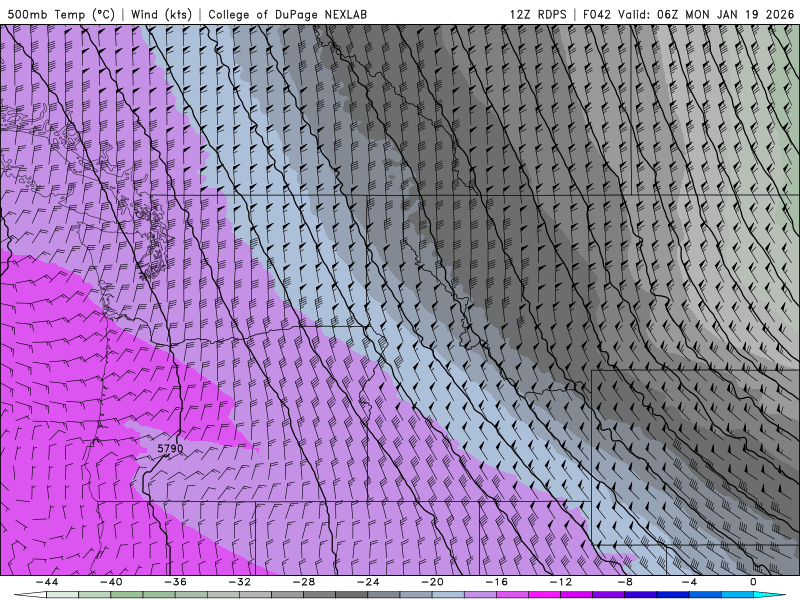Pick the pale green colorbar segment below -44

coord(62,595)
